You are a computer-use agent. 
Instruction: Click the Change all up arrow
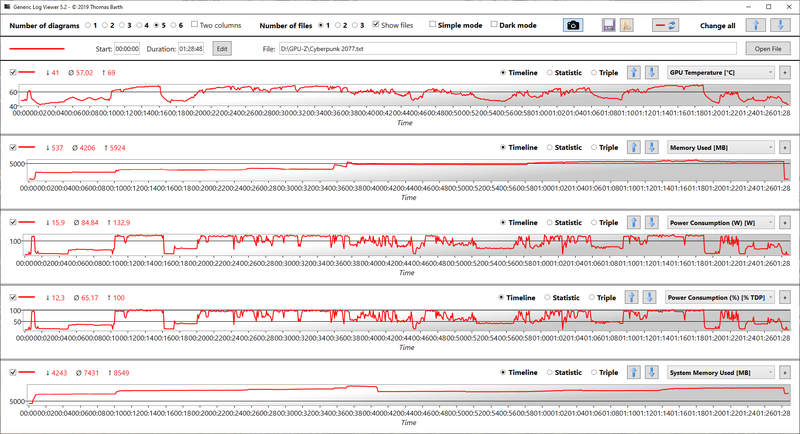(x=756, y=25)
